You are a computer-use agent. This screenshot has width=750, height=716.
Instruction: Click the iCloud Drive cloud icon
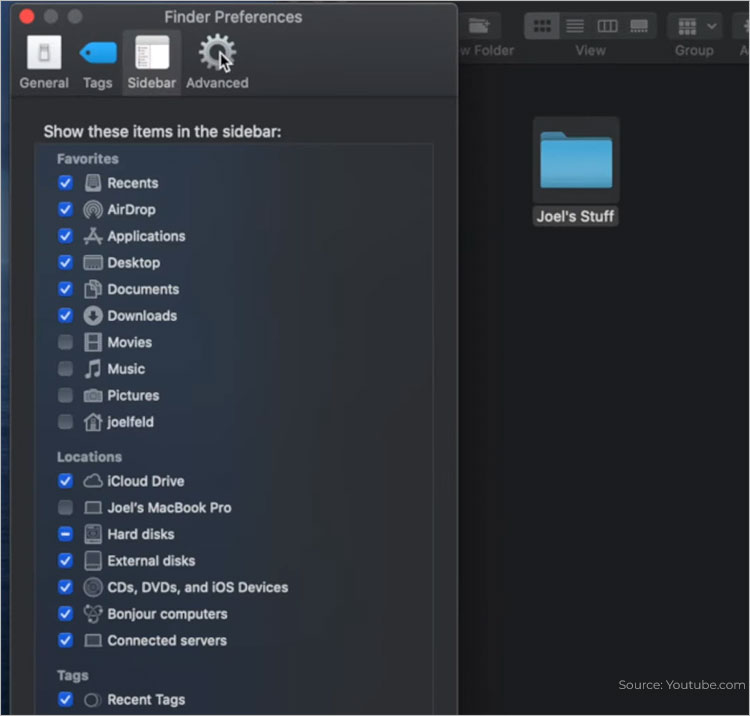coord(93,481)
